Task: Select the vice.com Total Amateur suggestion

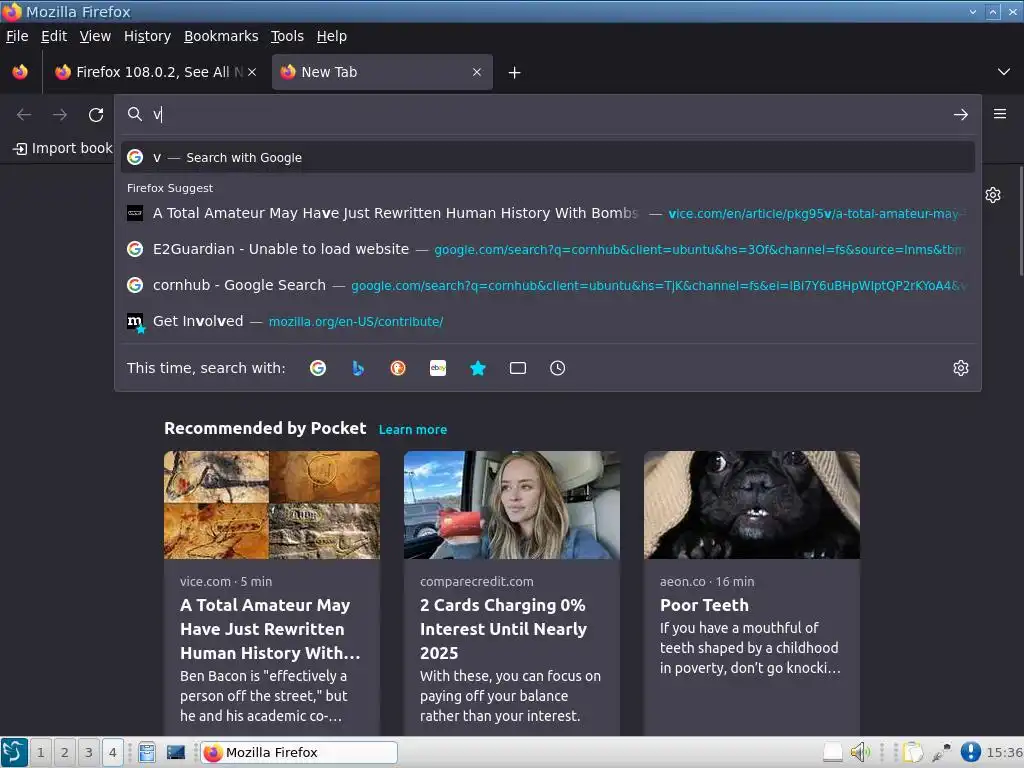Action: [x=548, y=213]
